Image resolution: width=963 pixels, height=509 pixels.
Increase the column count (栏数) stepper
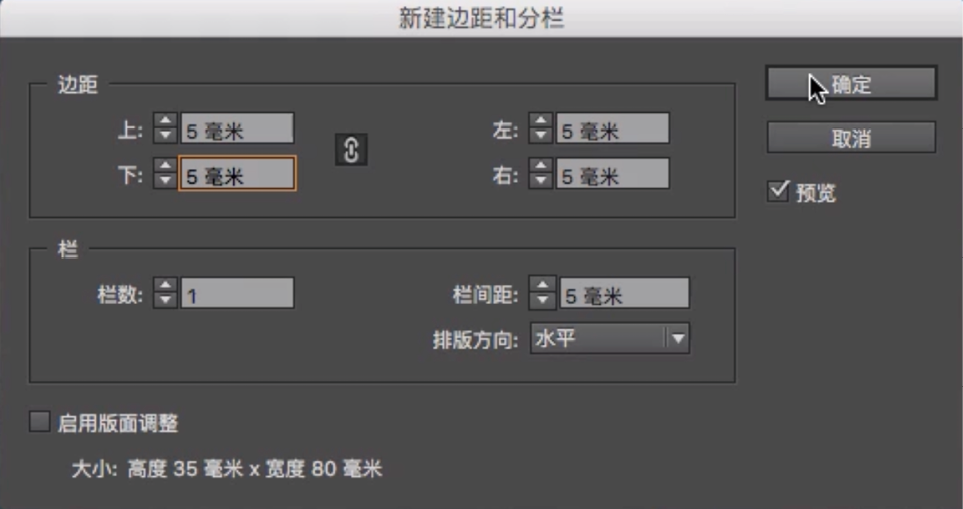pyautogui.click(x=165, y=288)
